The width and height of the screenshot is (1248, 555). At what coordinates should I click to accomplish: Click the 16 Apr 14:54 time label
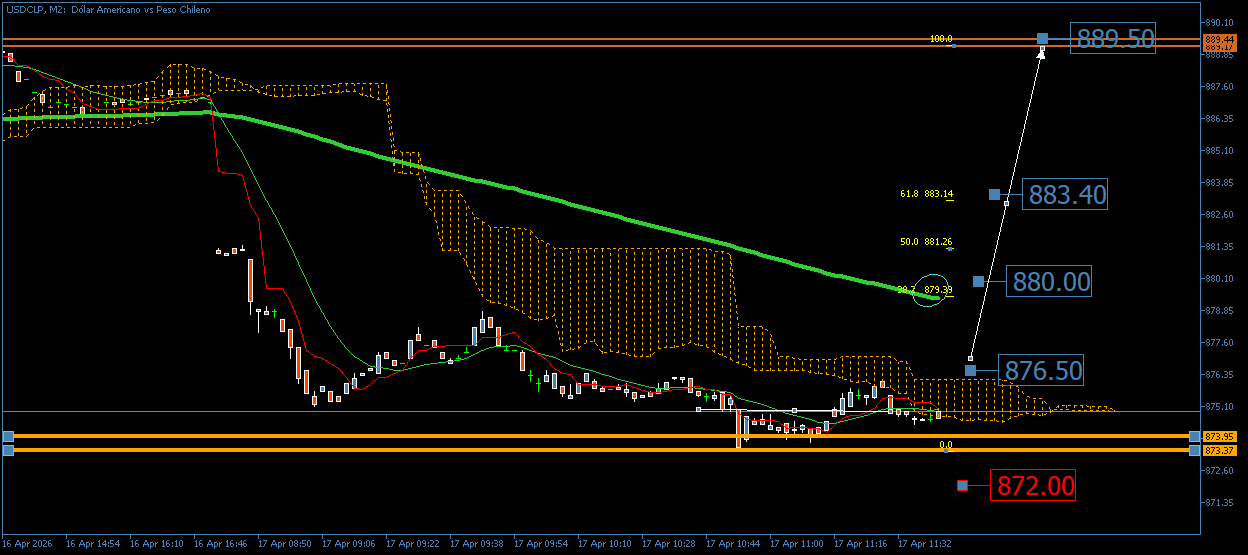pos(92,545)
